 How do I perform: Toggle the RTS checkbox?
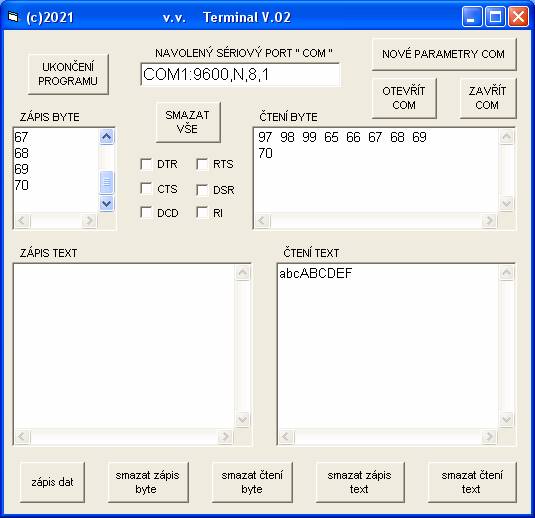[202, 164]
